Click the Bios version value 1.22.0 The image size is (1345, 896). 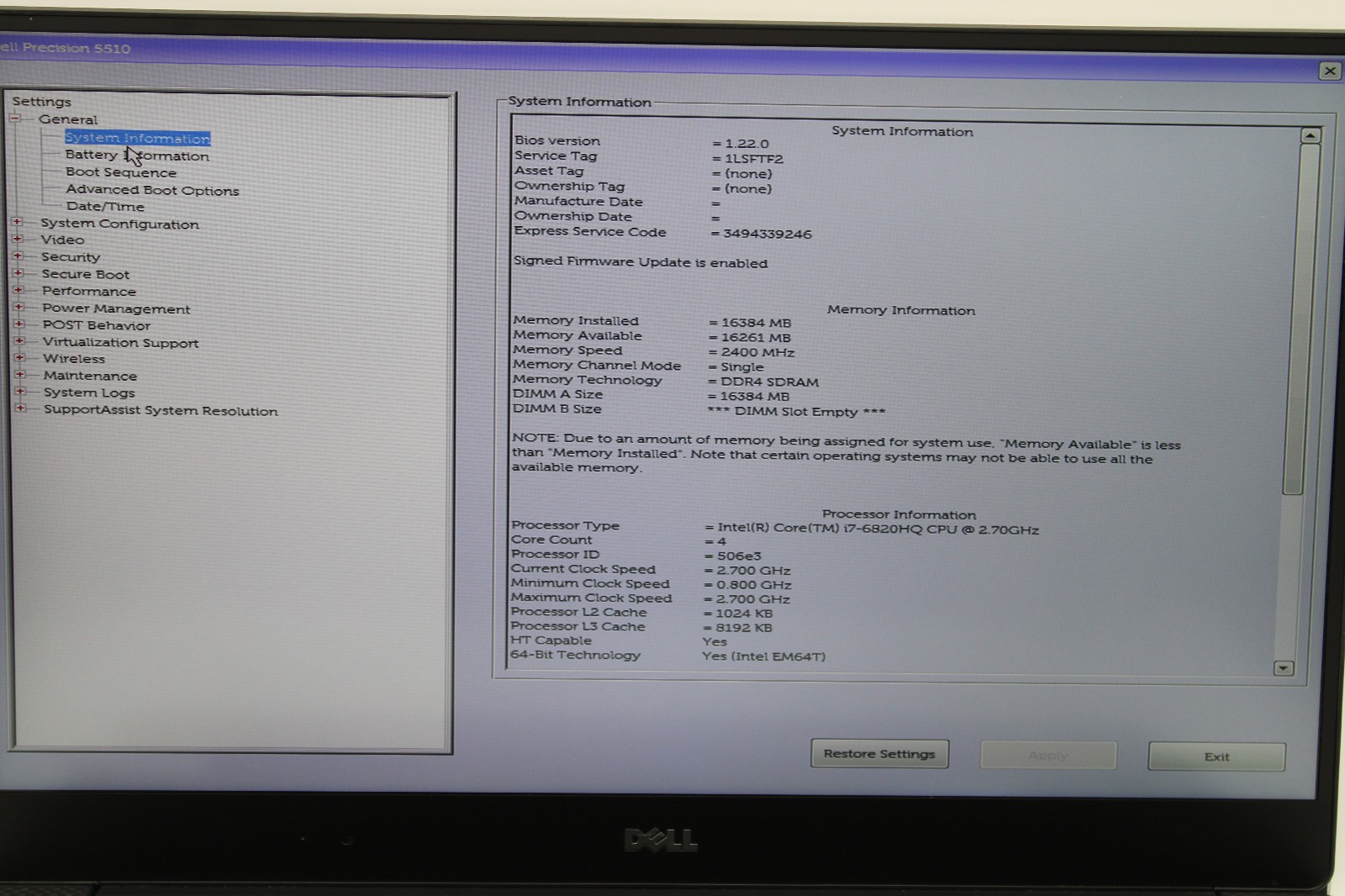click(746, 144)
